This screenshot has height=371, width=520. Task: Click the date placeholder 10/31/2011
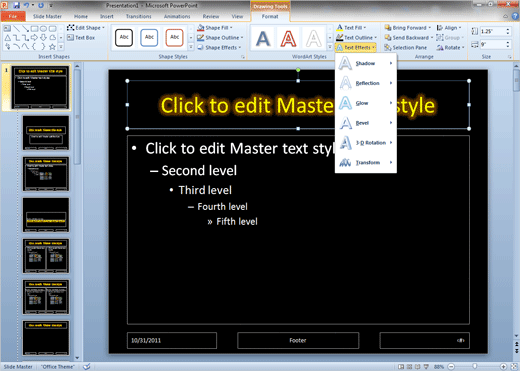172,340
